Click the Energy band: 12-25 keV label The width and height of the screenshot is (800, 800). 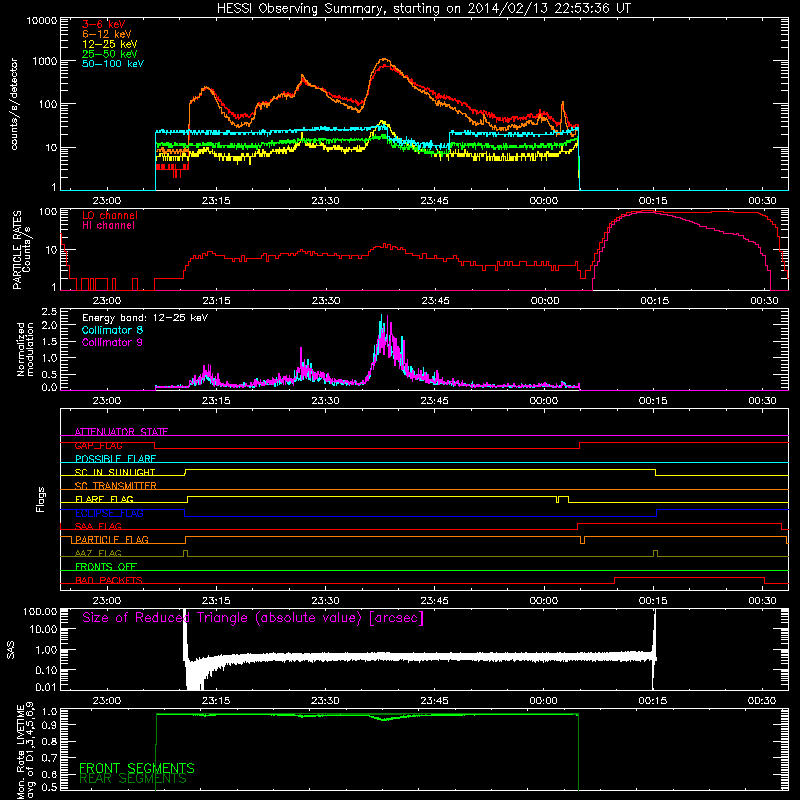[x=145, y=318]
